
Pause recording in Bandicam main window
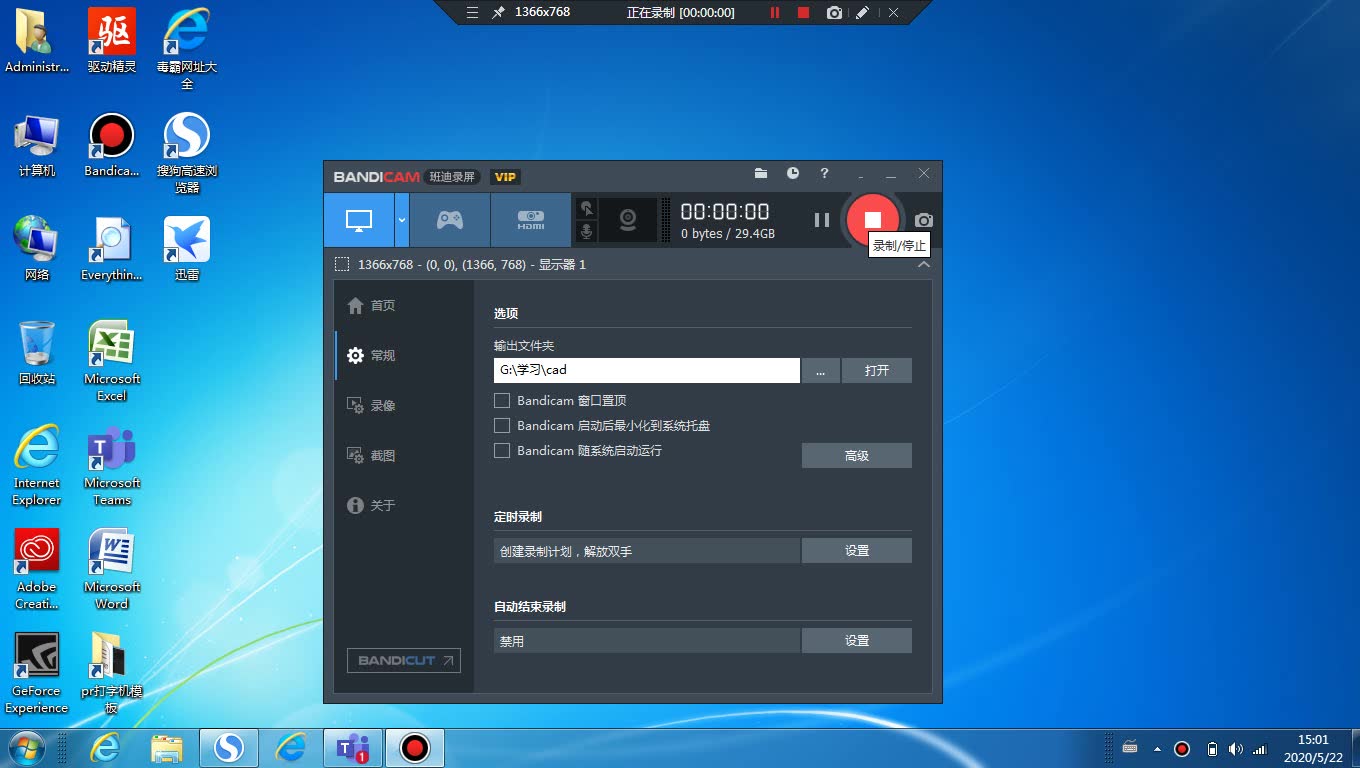pyautogui.click(x=822, y=220)
